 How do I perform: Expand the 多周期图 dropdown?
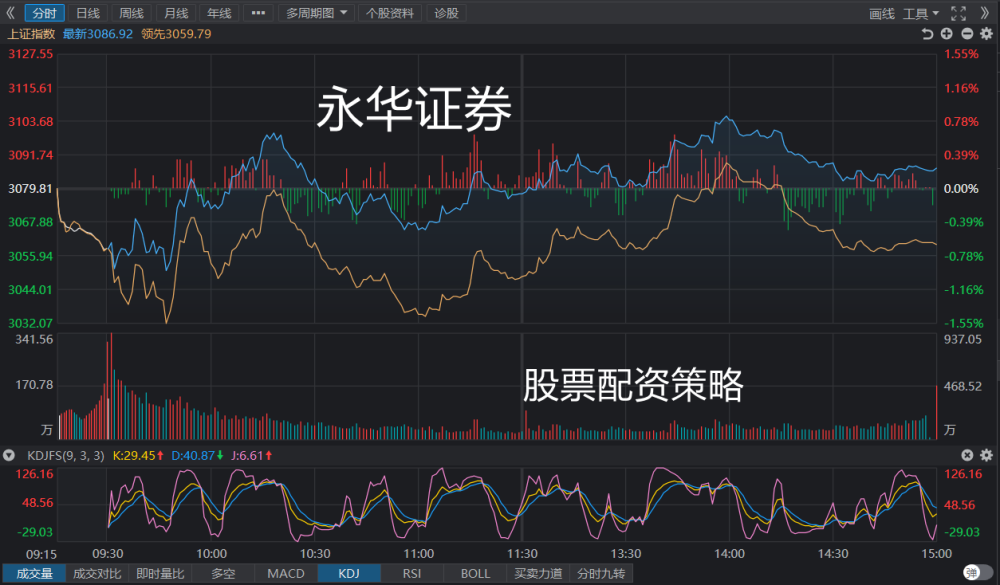(x=316, y=13)
